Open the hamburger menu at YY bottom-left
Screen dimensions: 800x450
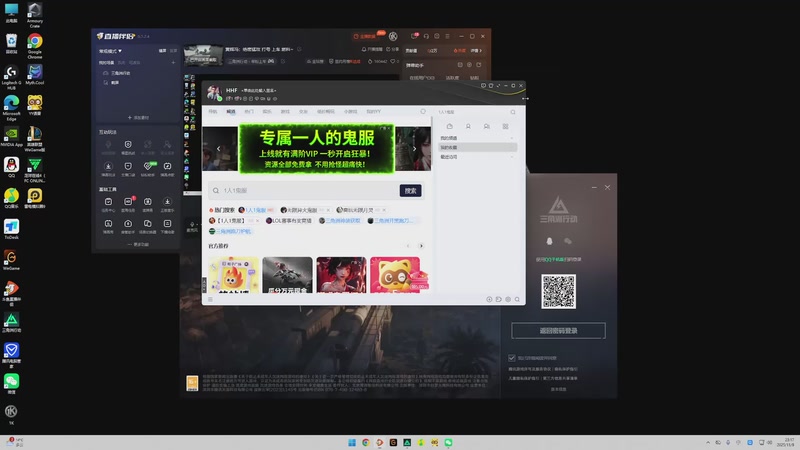click(x=210, y=299)
